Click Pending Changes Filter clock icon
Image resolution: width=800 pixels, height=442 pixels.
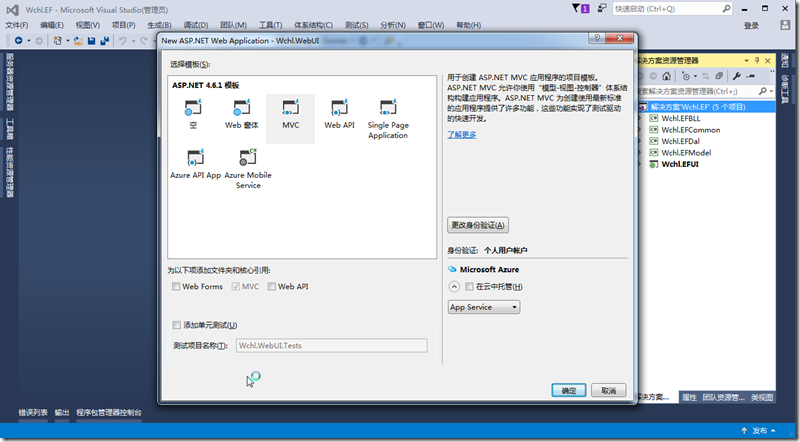click(685, 76)
